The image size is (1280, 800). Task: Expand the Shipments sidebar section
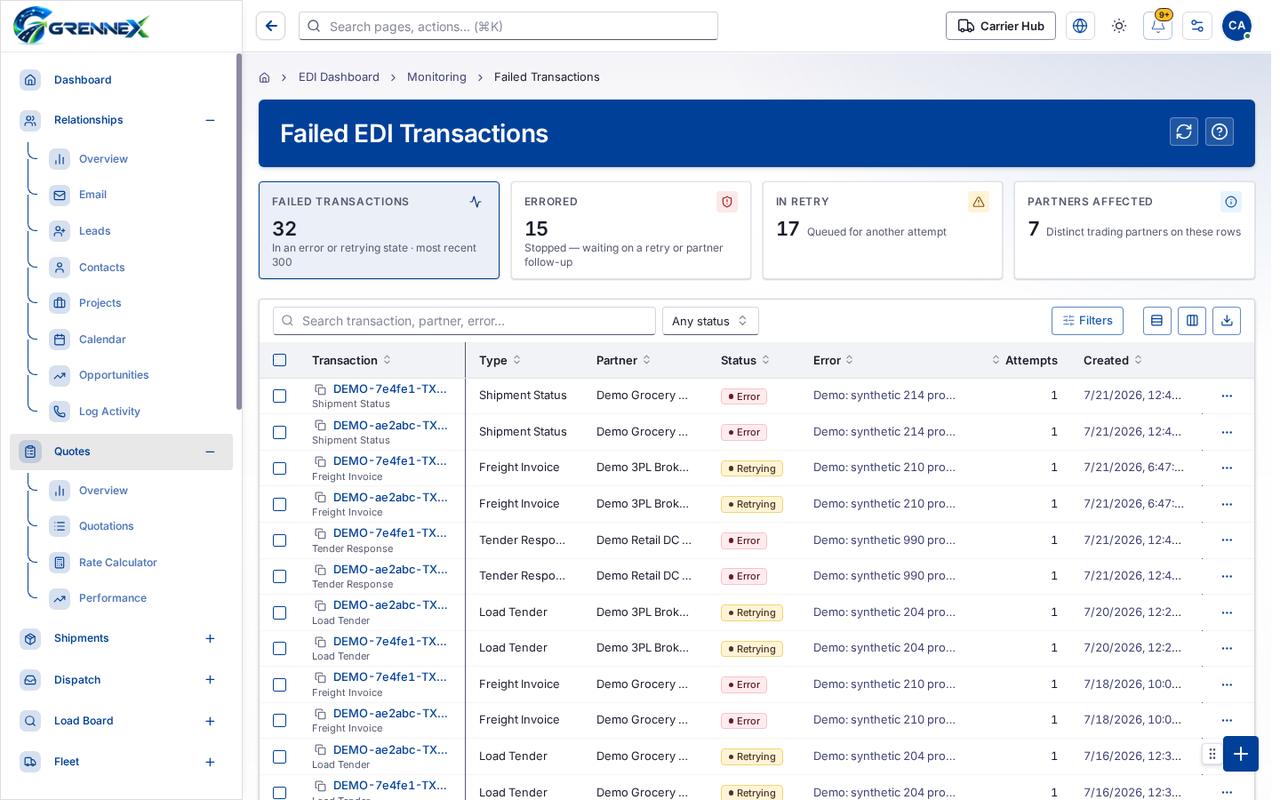(x=210, y=638)
